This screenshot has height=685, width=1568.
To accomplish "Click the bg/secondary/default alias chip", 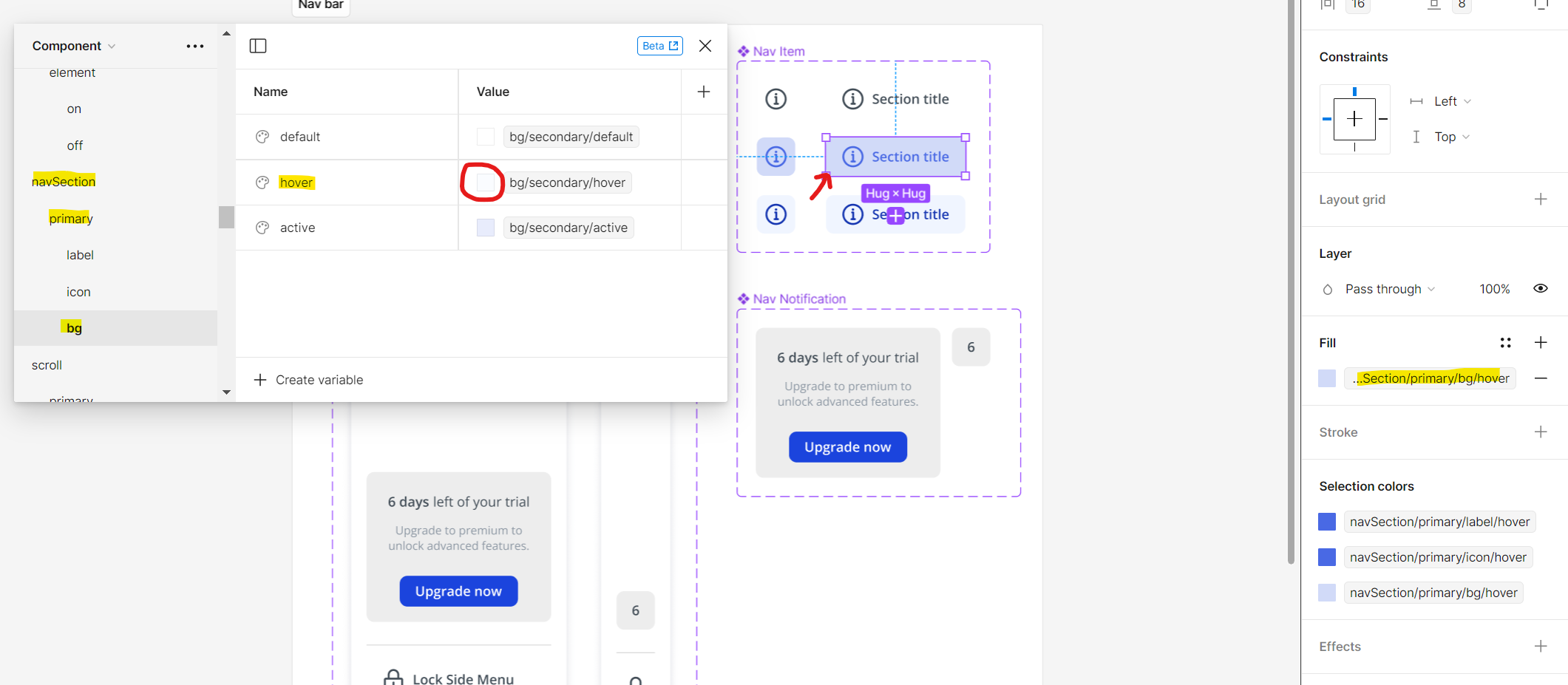I will coord(571,137).
